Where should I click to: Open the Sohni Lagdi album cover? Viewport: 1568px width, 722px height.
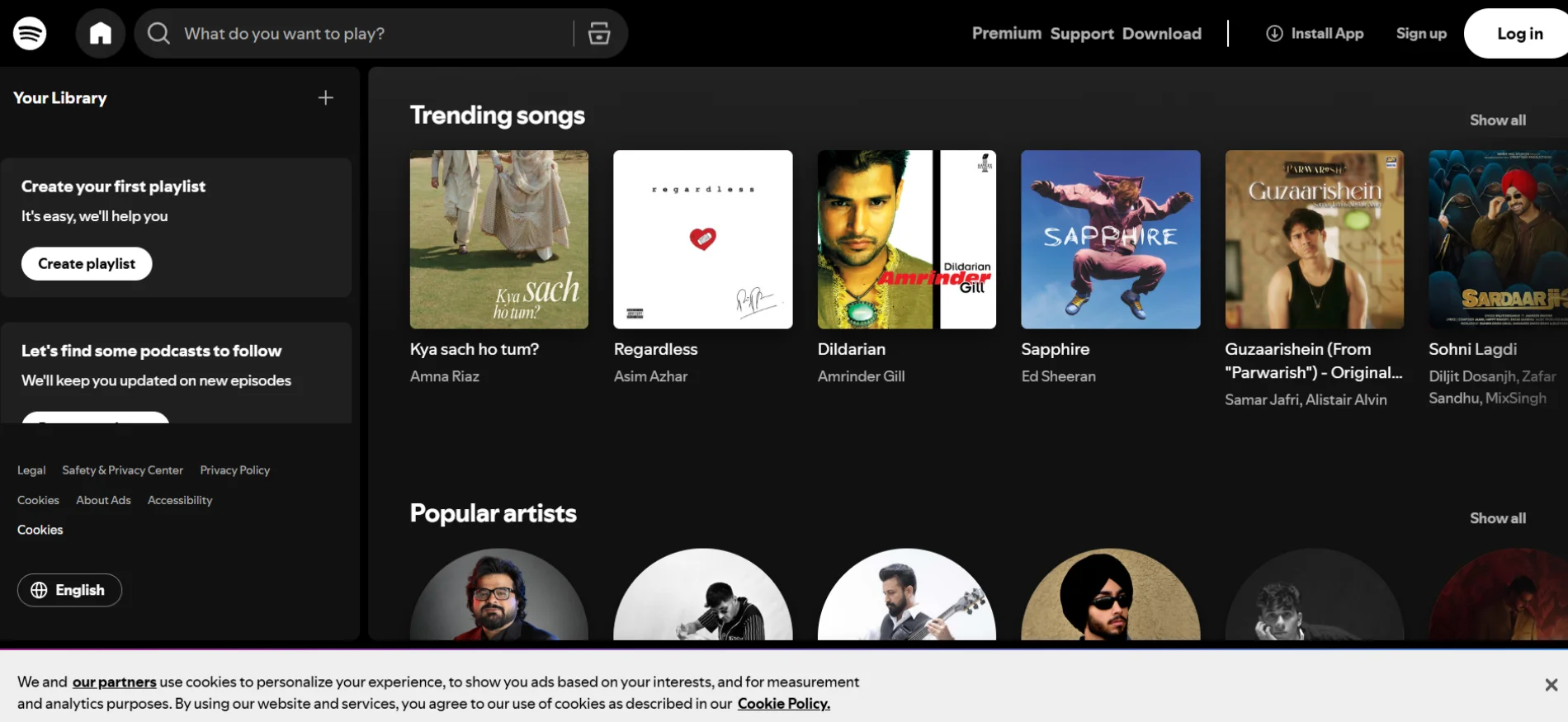click(1499, 239)
